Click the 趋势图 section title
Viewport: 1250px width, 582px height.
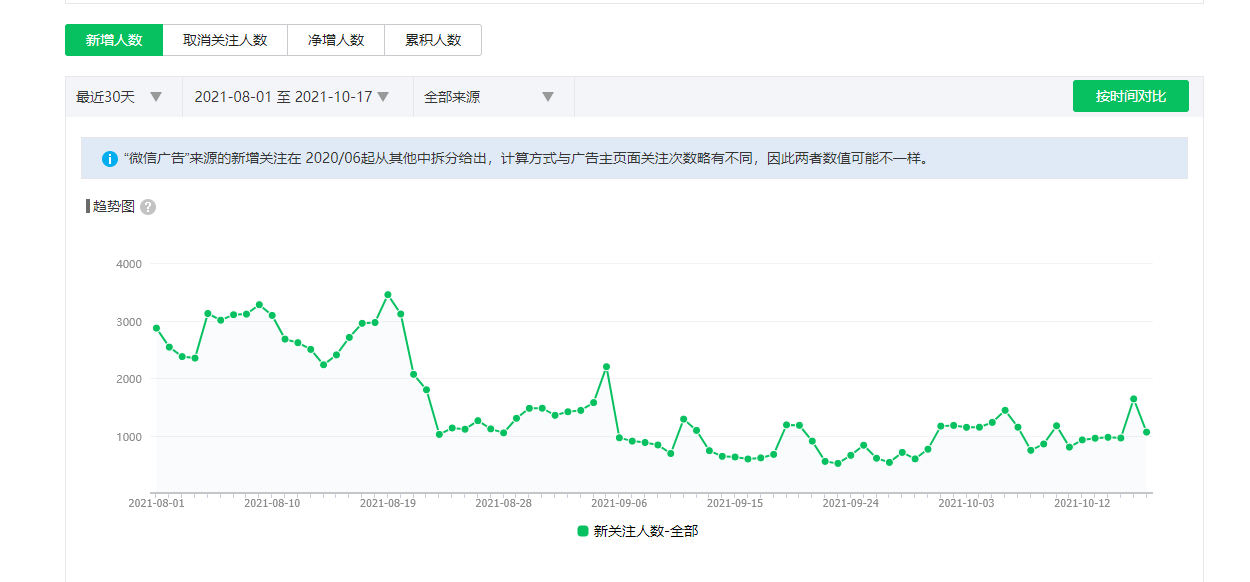pos(113,207)
